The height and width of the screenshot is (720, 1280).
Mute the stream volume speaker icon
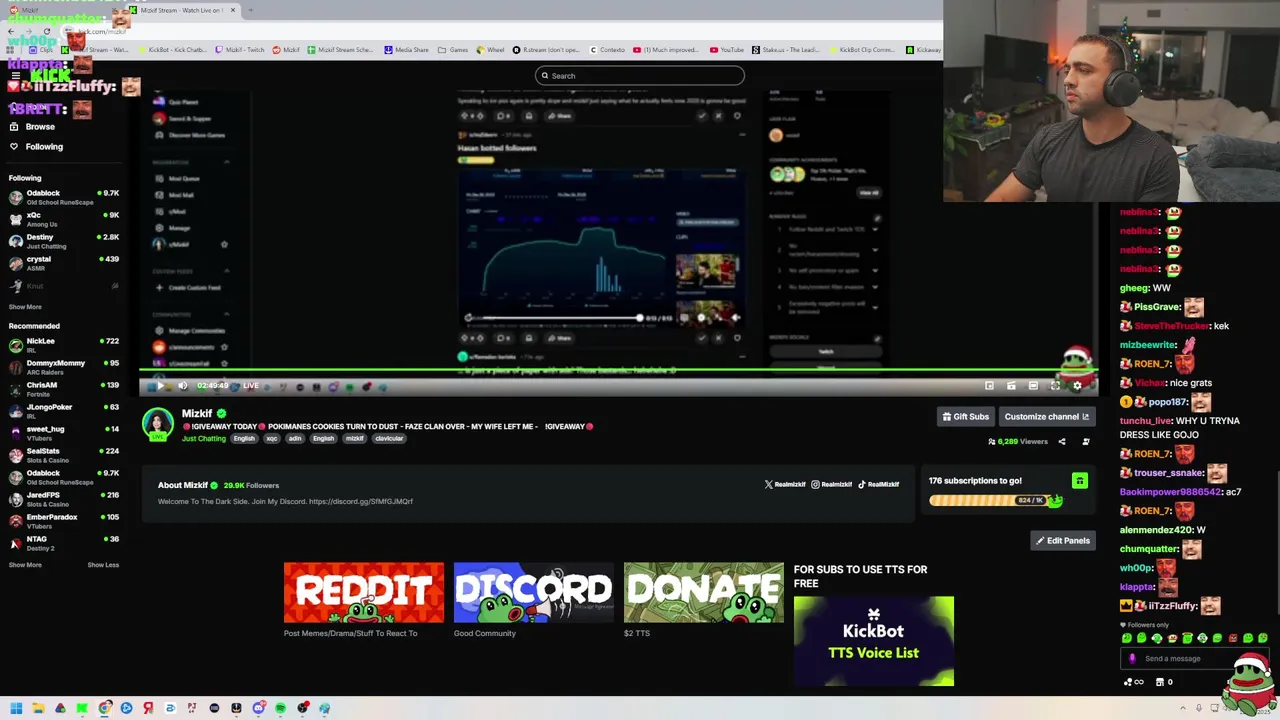[182, 386]
